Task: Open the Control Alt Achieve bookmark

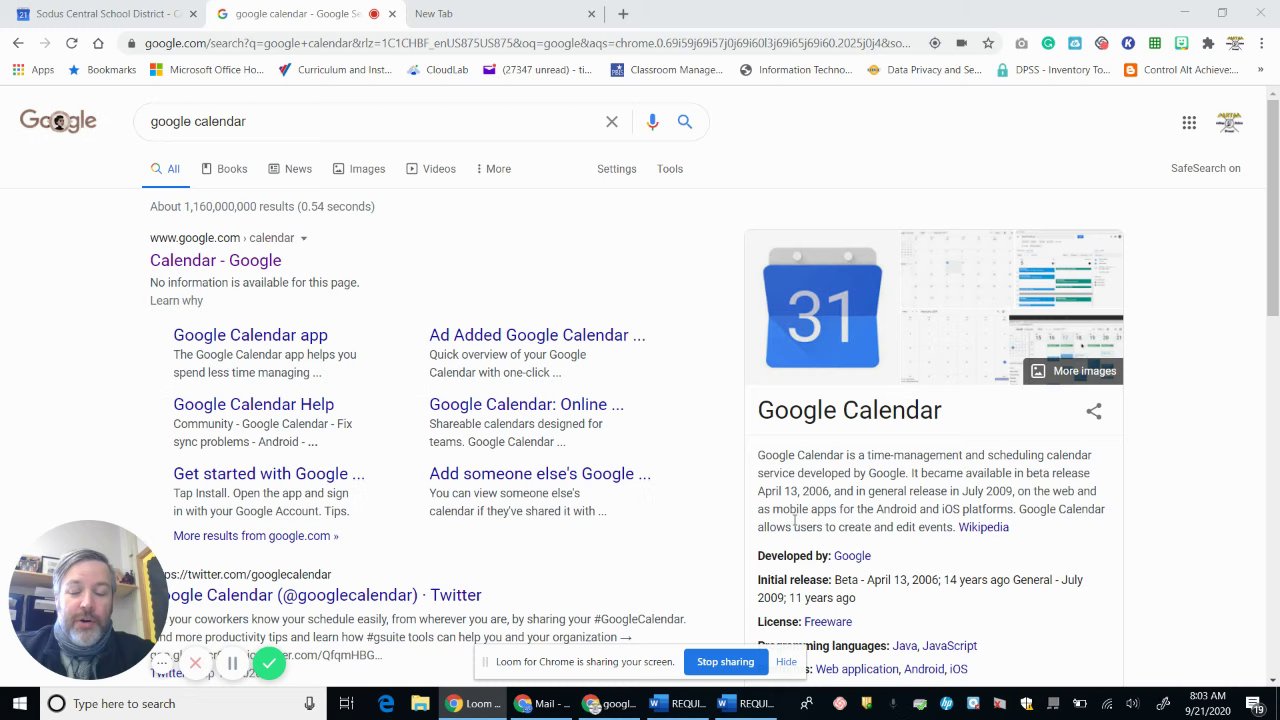Action: point(1181,70)
